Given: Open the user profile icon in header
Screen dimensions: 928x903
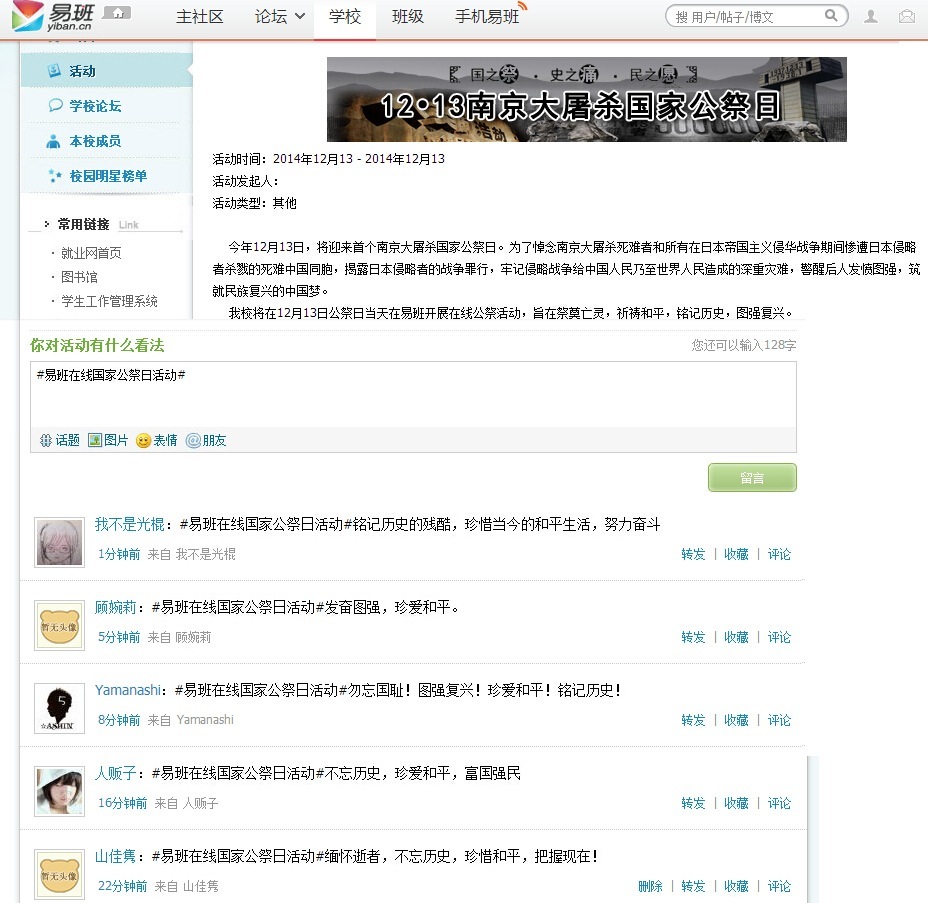Looking at the screenshot, I should 871,16.
